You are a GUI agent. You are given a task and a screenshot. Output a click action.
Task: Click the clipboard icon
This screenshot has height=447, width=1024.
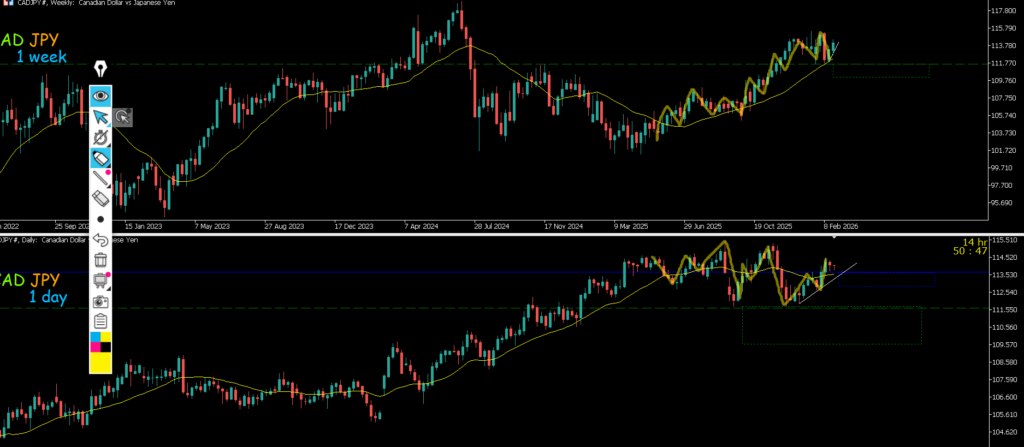coord(101,322)
